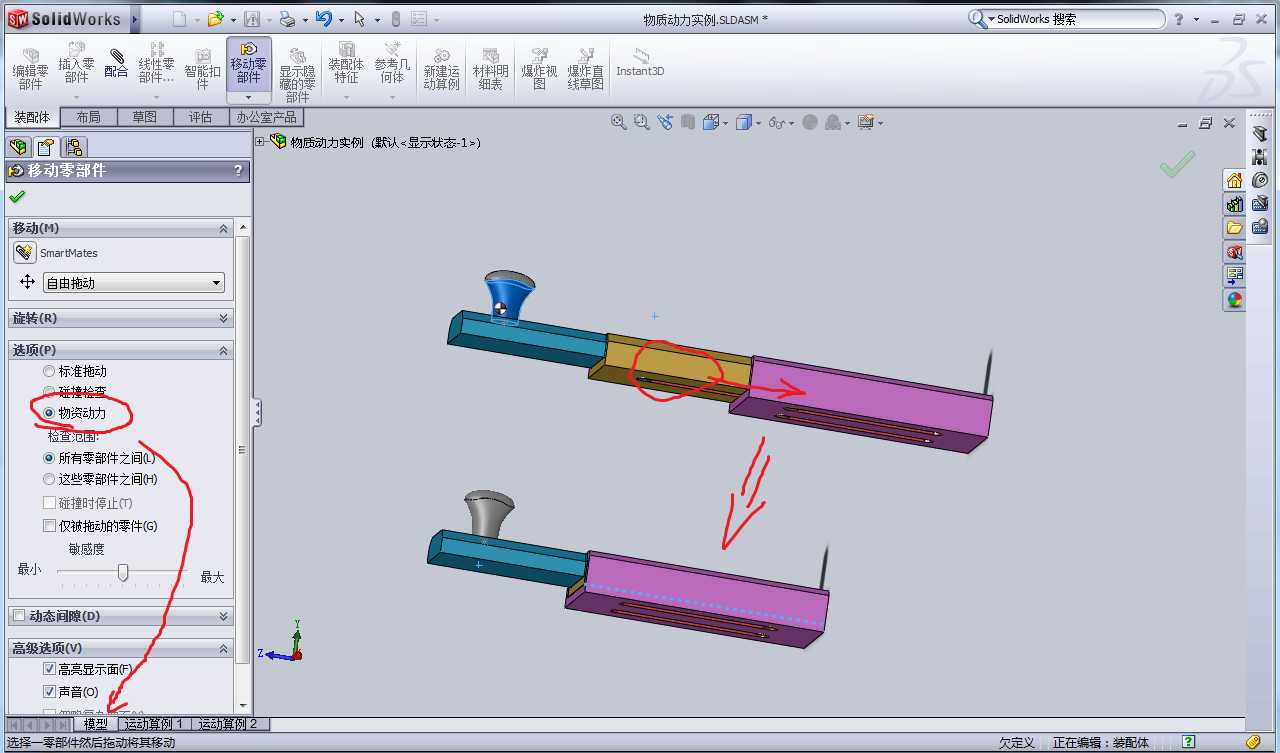Open the Appearances color ball pane
Screen dimensions: 1280x753
[1234, 300]
